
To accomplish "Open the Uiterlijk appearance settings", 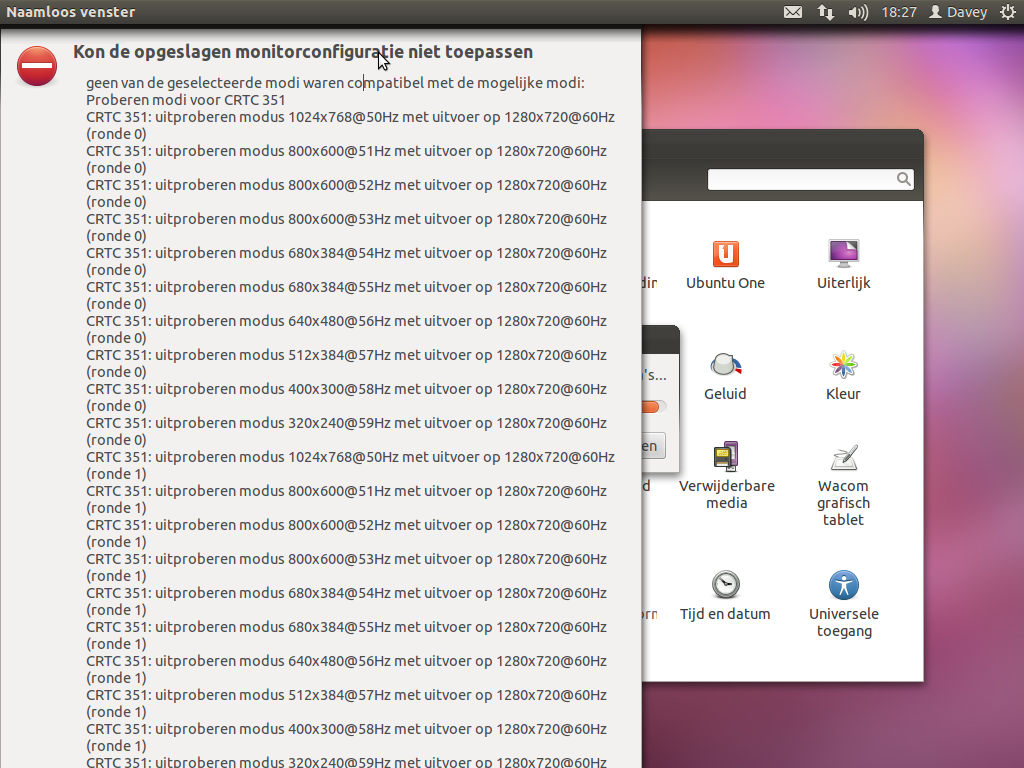I will pos(843,264).
